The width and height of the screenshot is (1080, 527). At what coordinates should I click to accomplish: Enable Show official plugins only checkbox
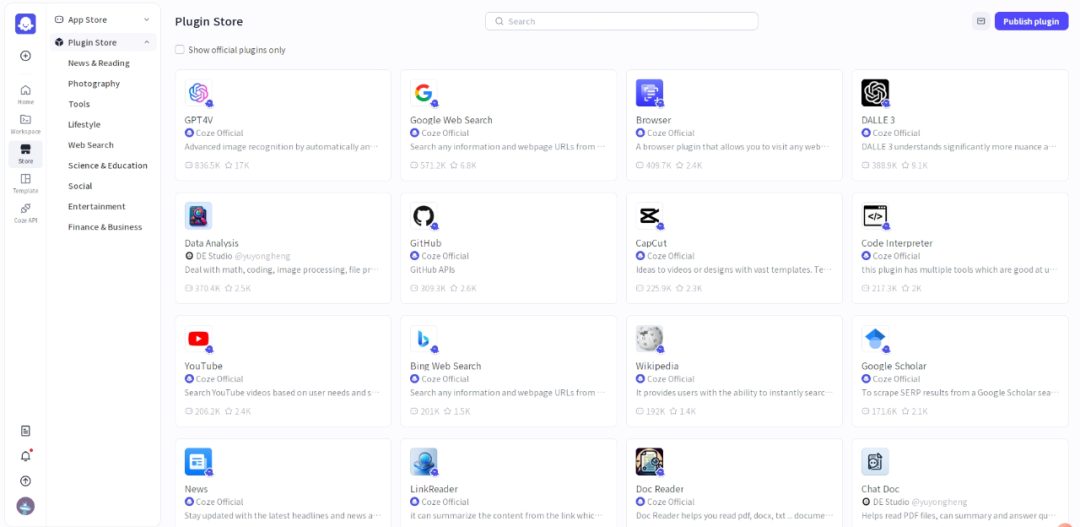click(x=180, y=50)
